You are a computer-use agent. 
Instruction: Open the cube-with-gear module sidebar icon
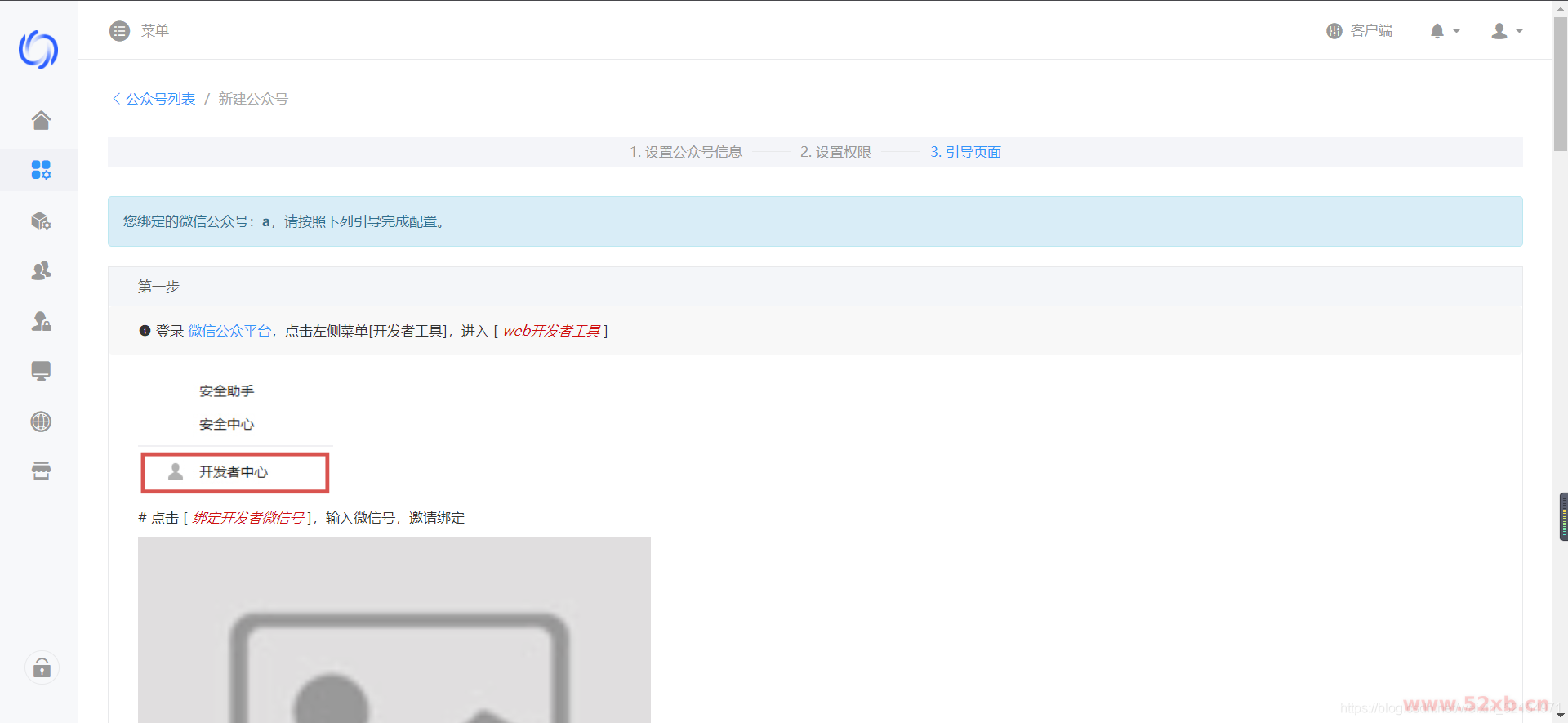click(41, 221)
